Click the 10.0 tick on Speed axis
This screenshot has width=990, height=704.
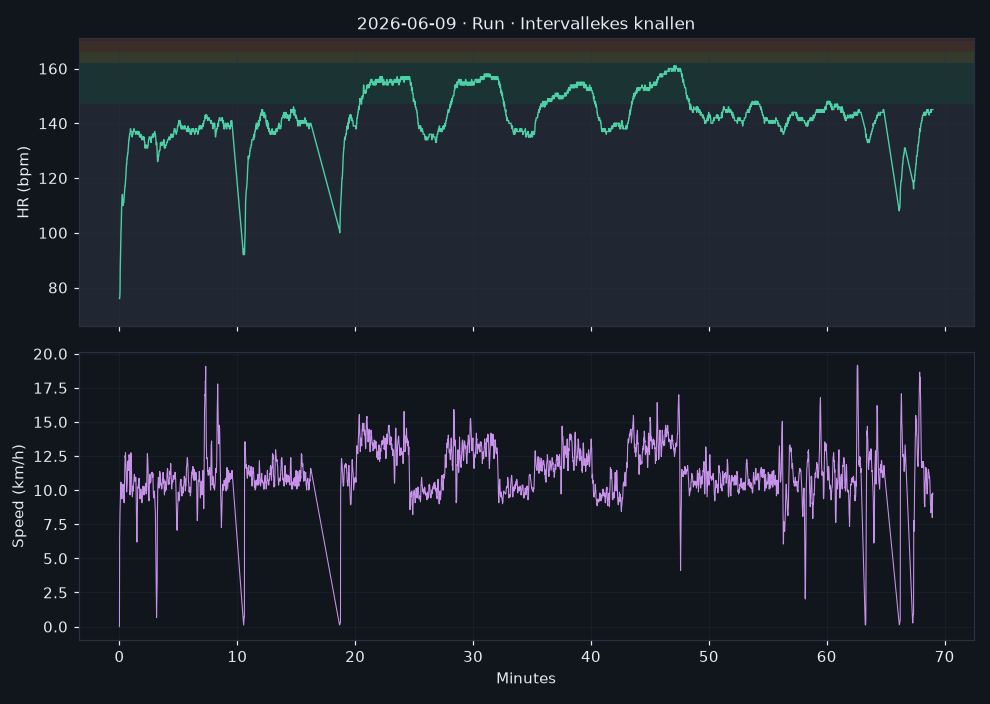[x=51, y=491]
